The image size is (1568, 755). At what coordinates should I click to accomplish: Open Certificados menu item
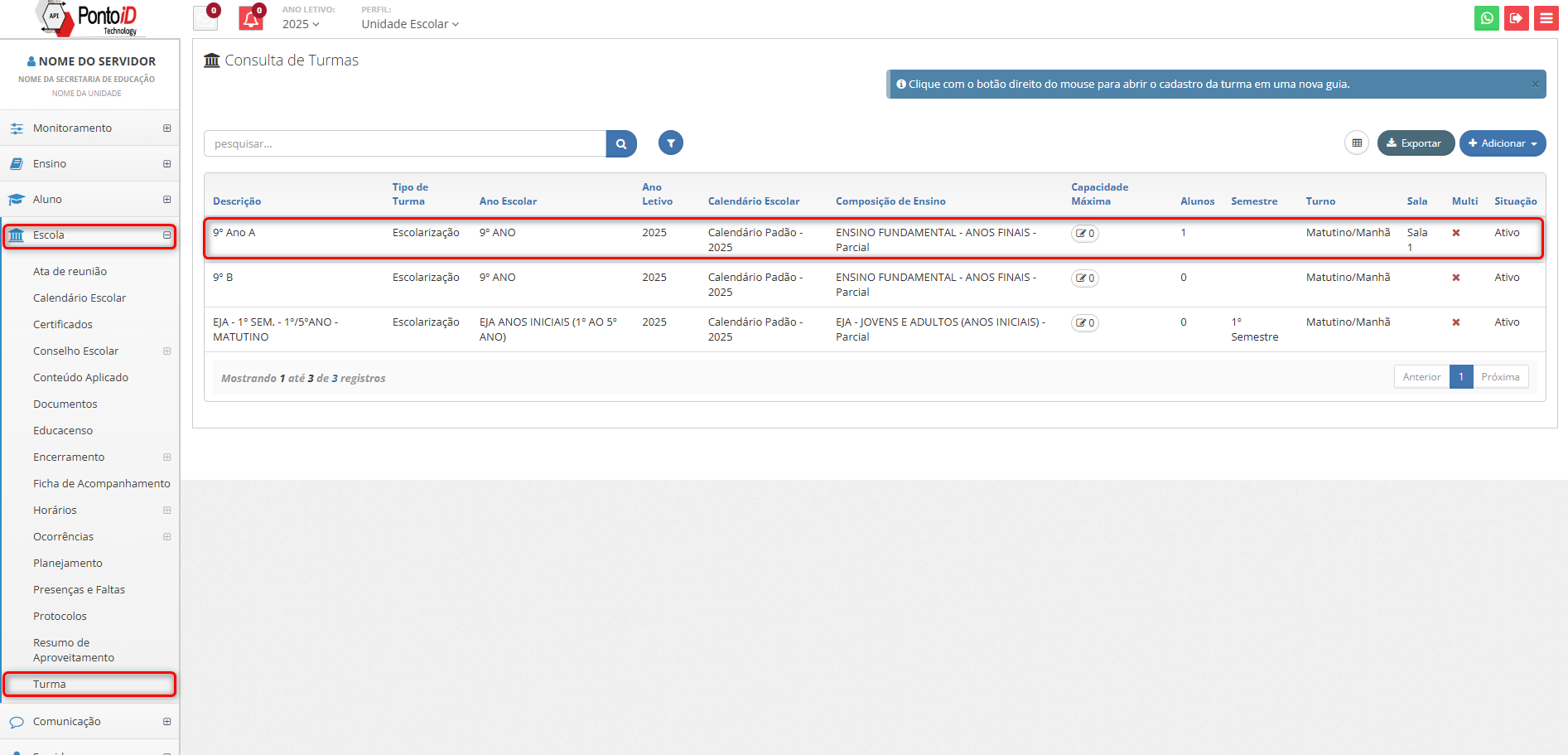pos(63,325)
